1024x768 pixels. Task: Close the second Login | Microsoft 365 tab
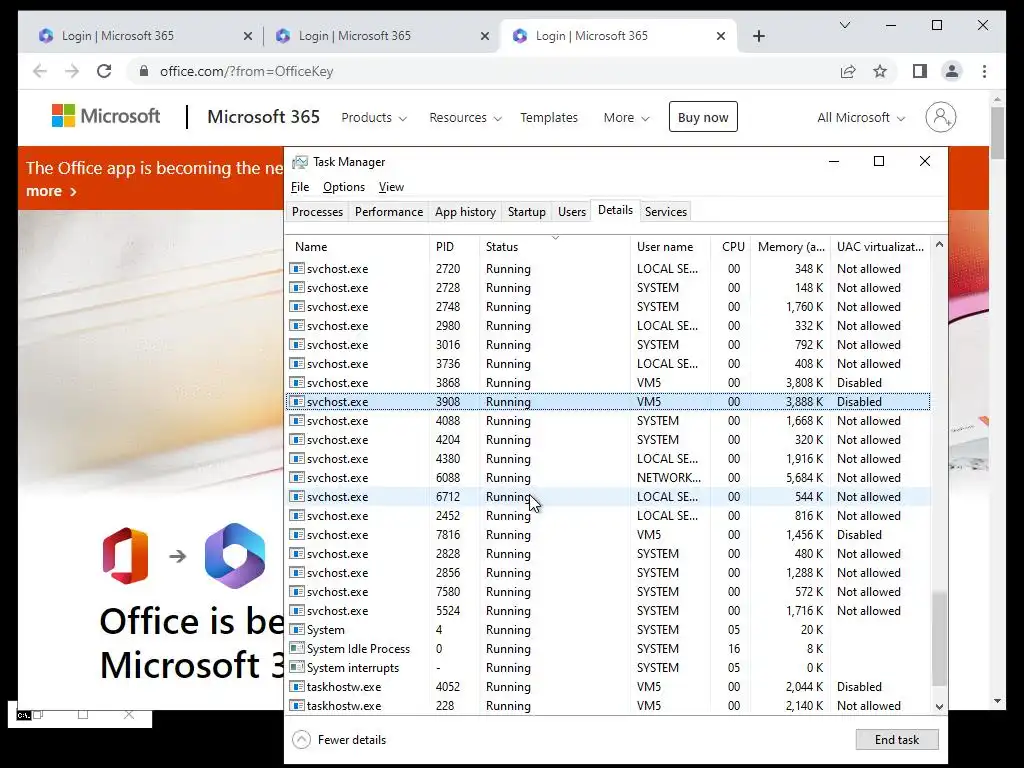pos(485,36)
